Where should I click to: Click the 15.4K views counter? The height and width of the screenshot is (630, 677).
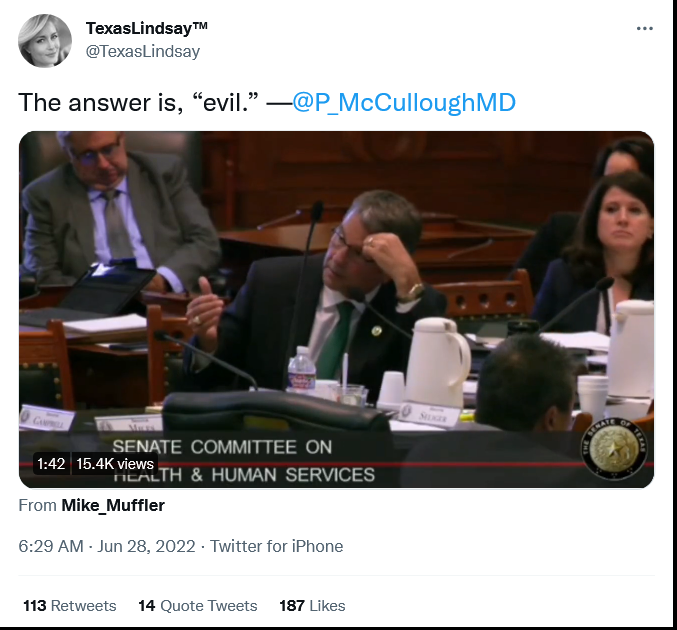pyautogui.click(x=115, y=463)
